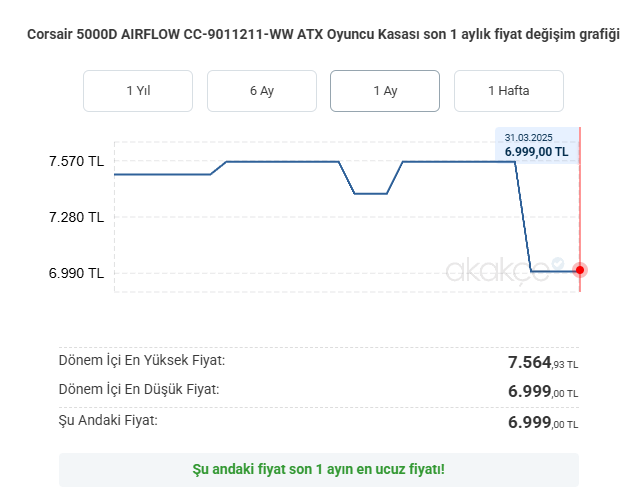The height and width of the screenshot is (495, 634).
Task: Click the Dönem İçi En Yüksek Fiyat label
Action: (x=142, y=360)
